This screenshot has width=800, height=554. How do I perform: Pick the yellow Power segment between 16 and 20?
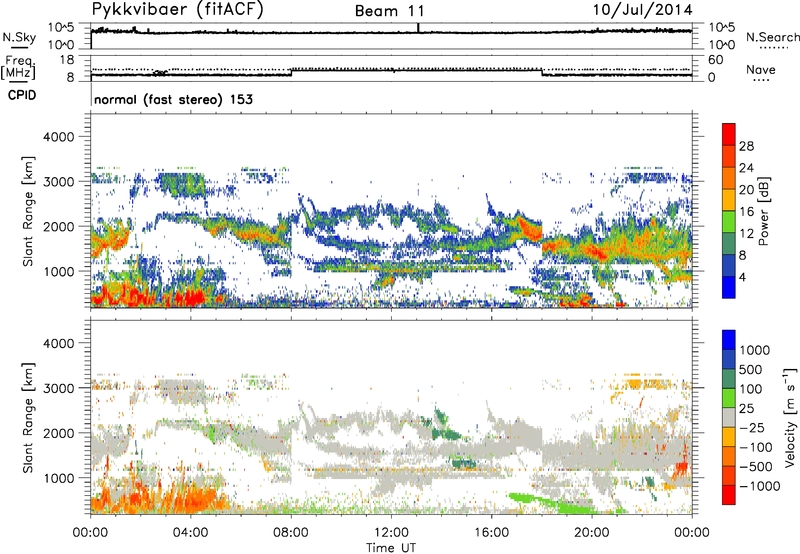pos(729,200)
